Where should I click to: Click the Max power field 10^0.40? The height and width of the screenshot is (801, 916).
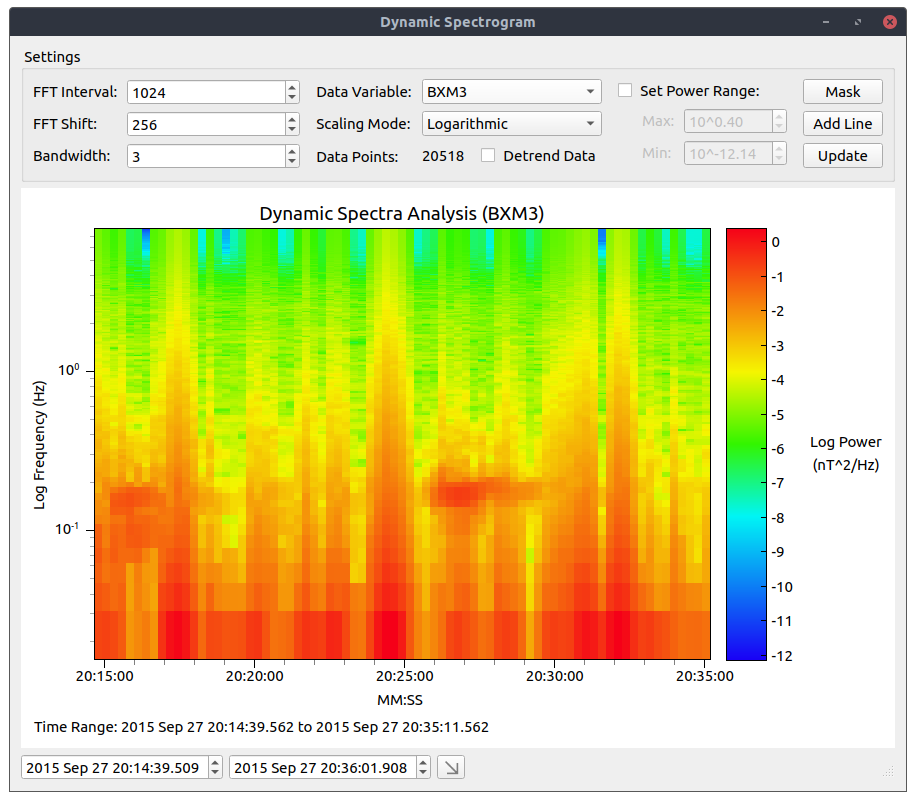pyautogui.click(x=728, y=122)
